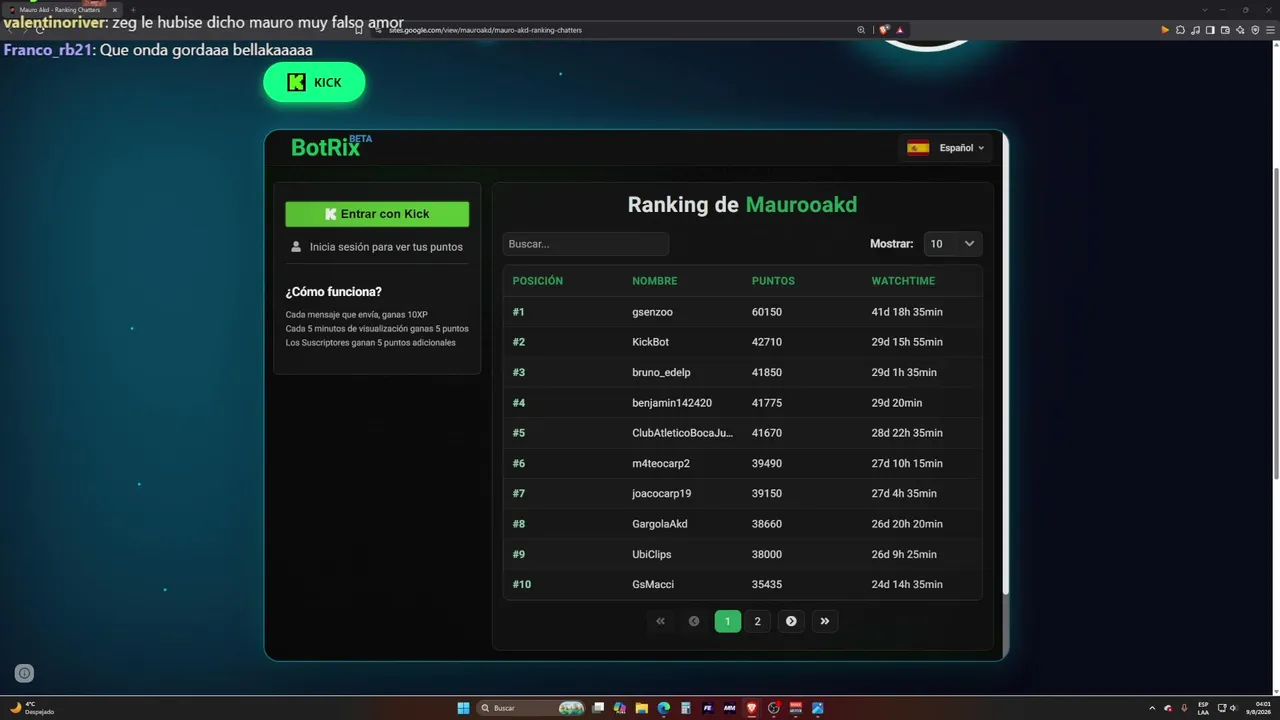Go to next page arrow
1280x720 pixels.
coord(791,621)
